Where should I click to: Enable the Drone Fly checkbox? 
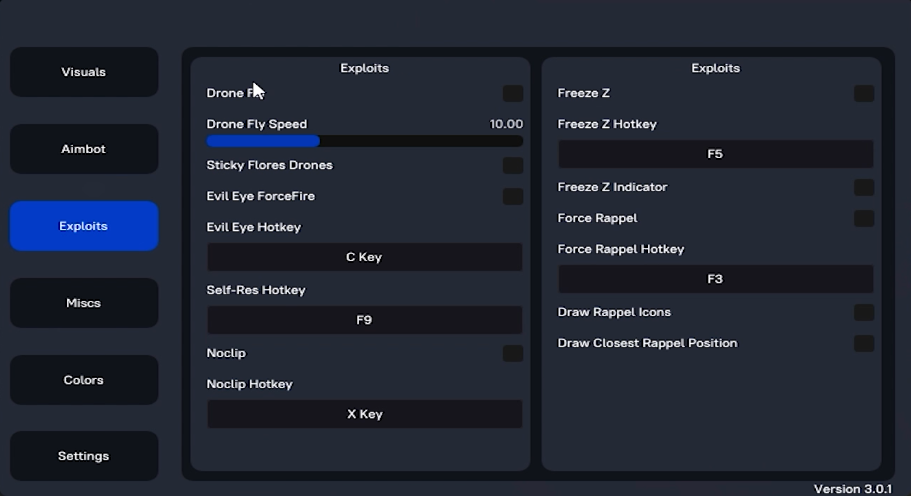[x=513, y=93]
